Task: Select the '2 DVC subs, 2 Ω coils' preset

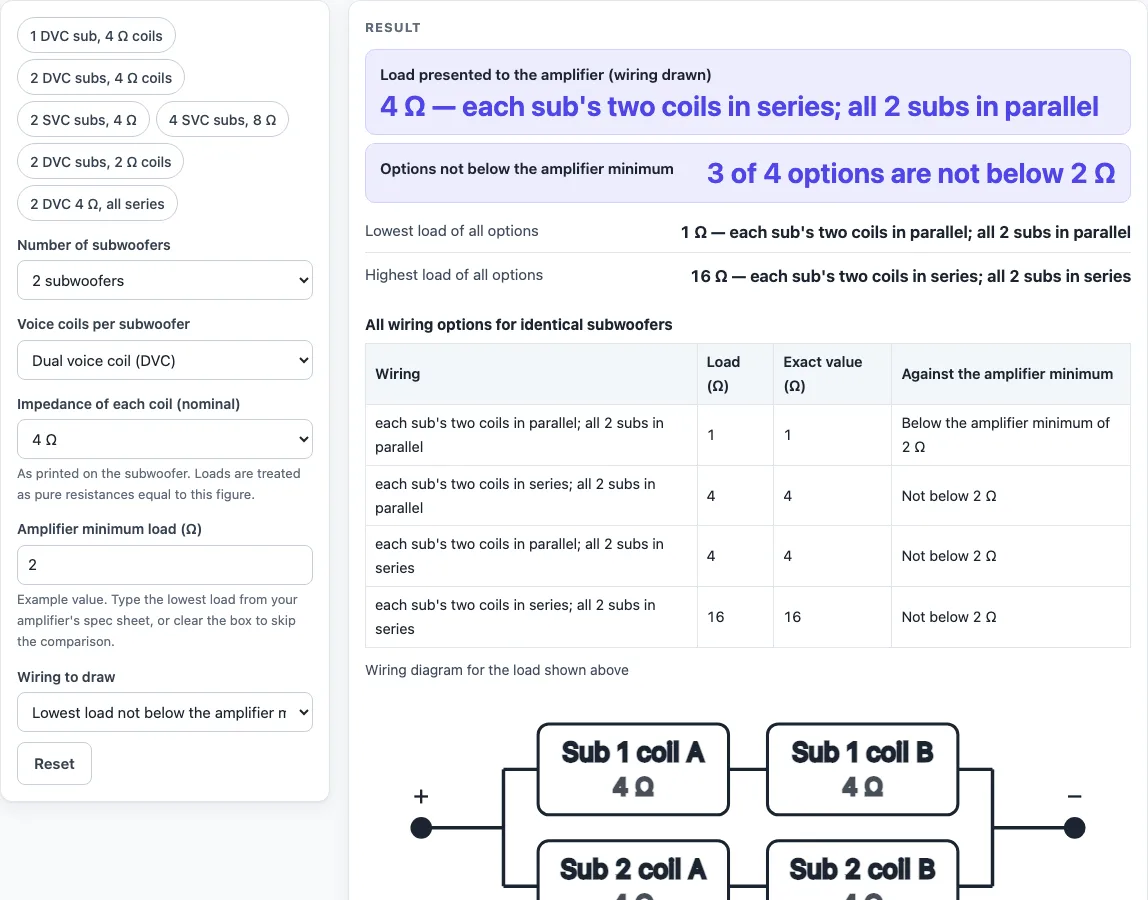Action: (100, 162)
